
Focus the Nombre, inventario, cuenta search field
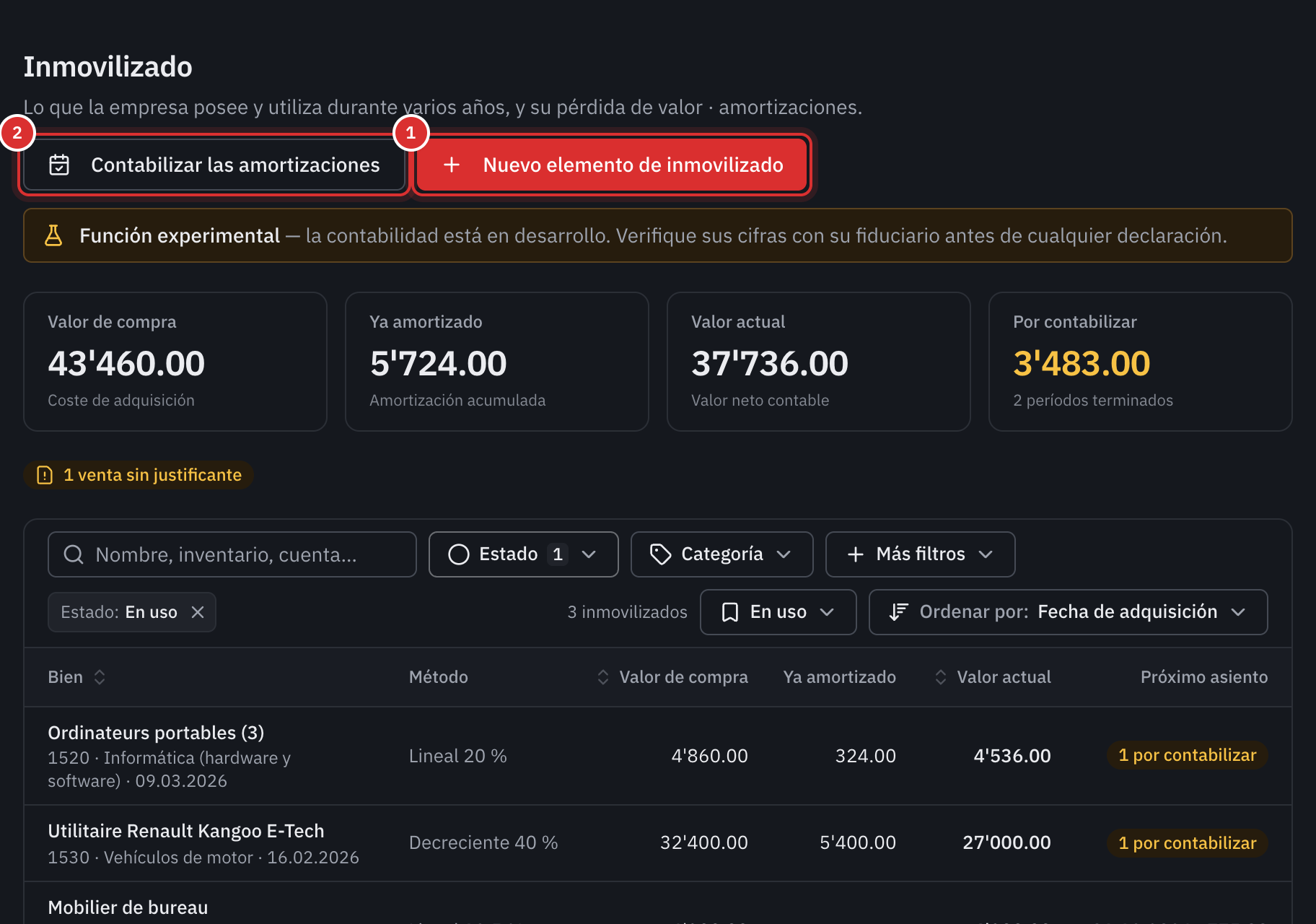(x=232, y=554)
